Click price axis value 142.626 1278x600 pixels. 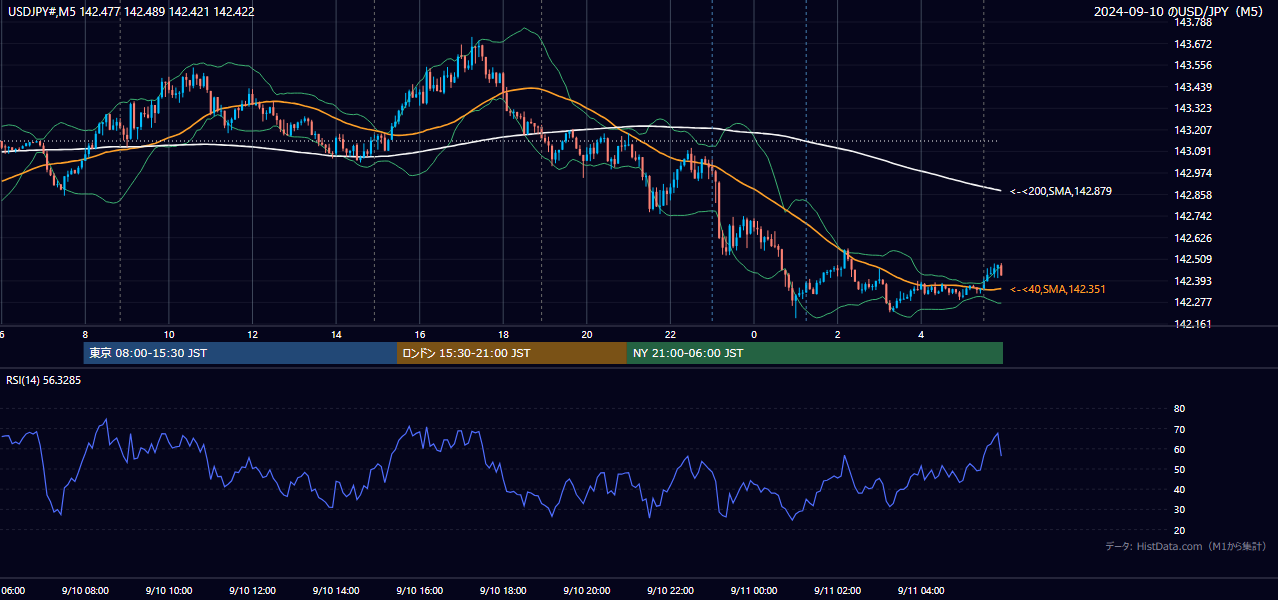[1194, 238]
